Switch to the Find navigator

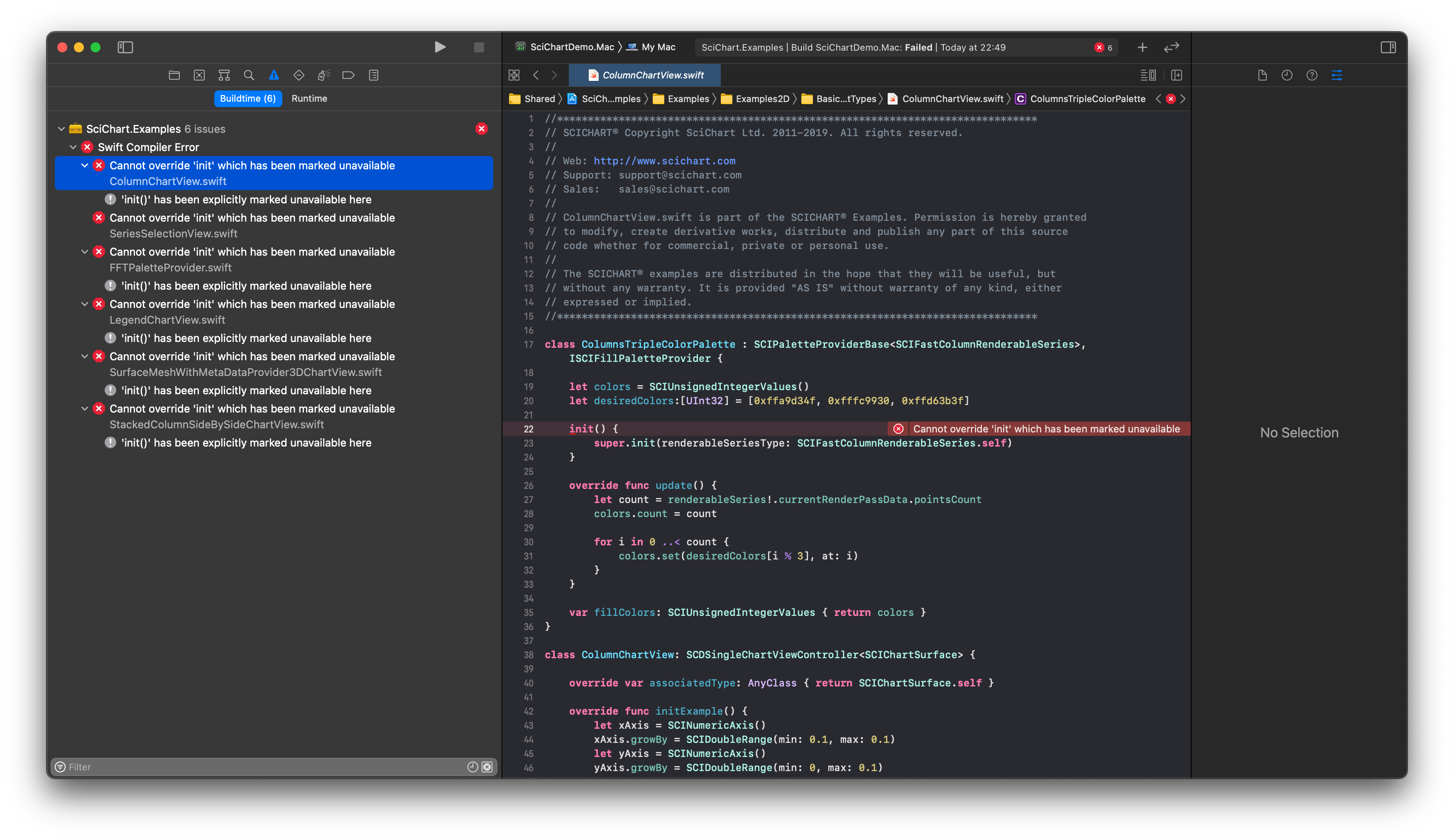coord(249,75)
